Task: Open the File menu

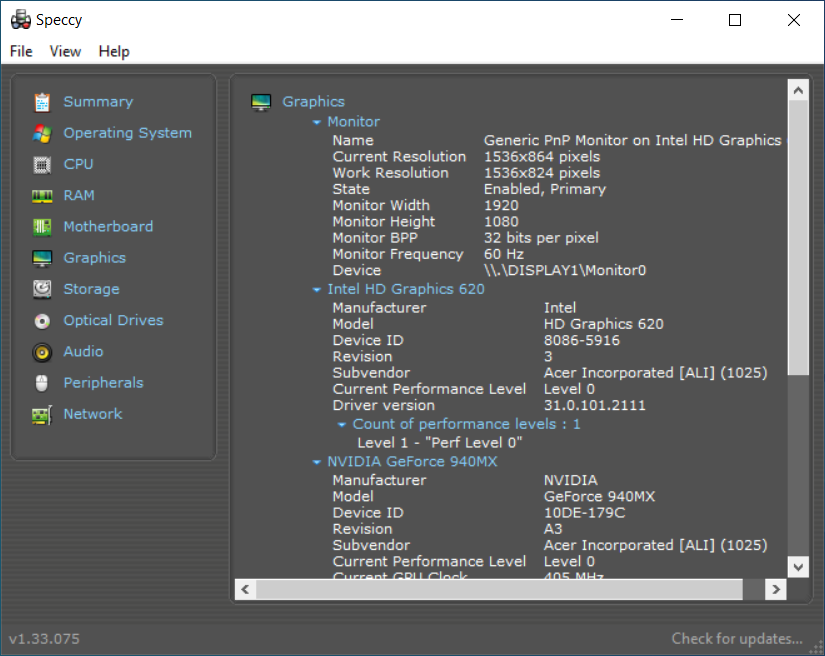Action: point(21,52)
